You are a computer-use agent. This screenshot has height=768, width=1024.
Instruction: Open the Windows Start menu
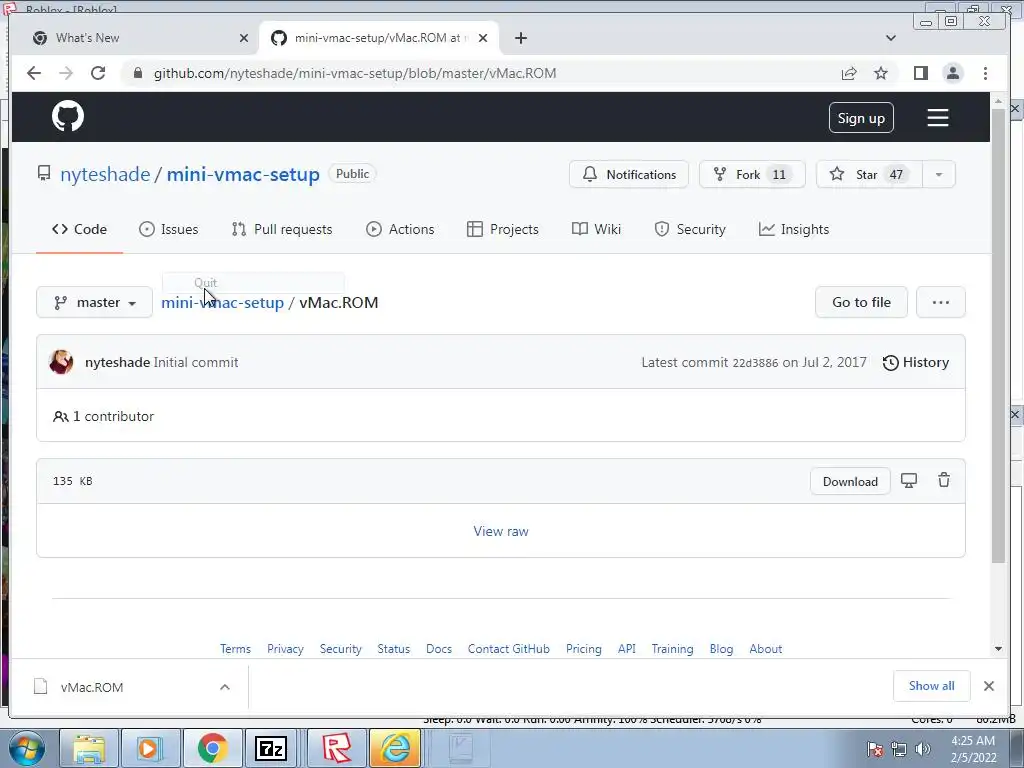click(x=26, y=748)
